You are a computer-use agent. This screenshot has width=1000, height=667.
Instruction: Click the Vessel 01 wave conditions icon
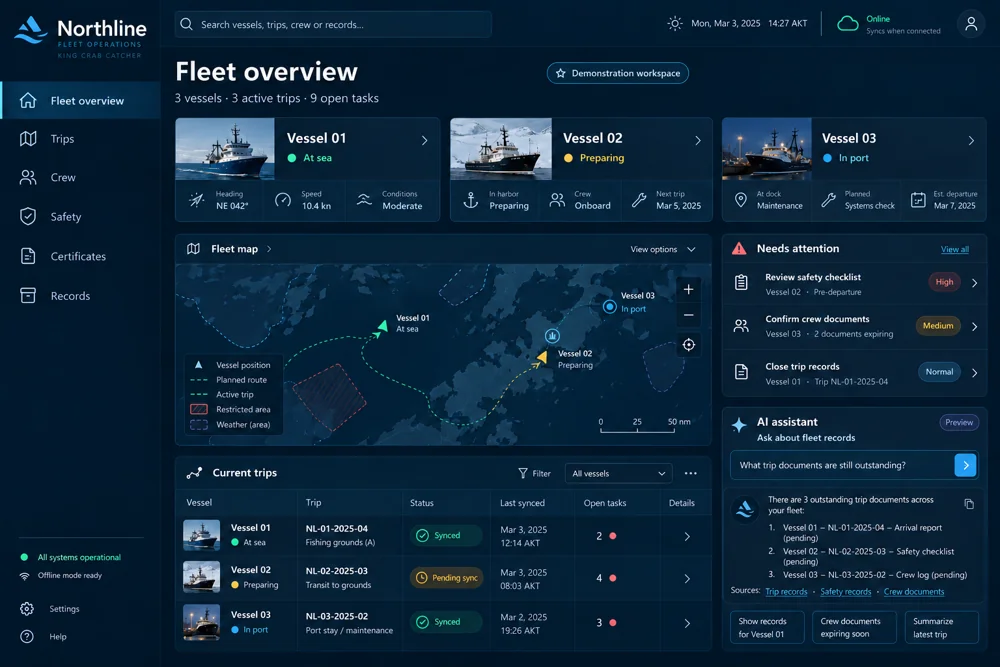(364, 200)
